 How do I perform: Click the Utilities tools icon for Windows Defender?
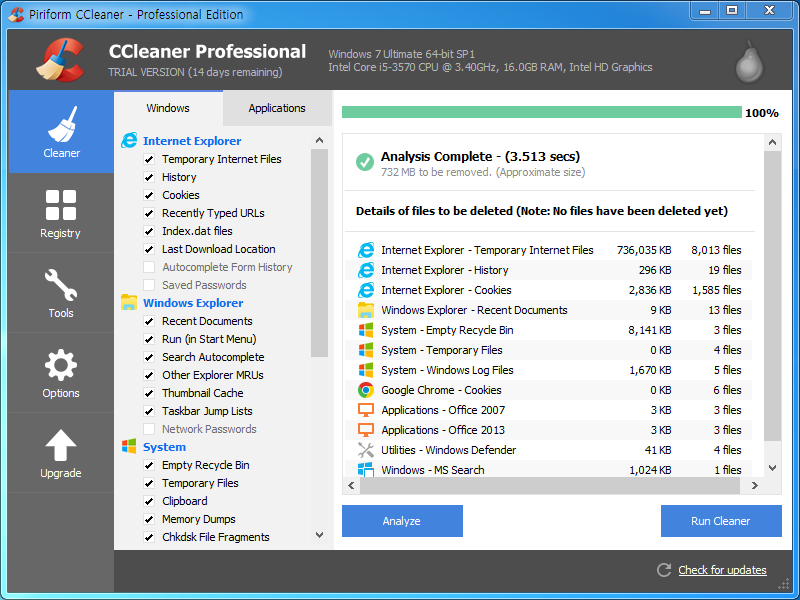tap(366, 449)
